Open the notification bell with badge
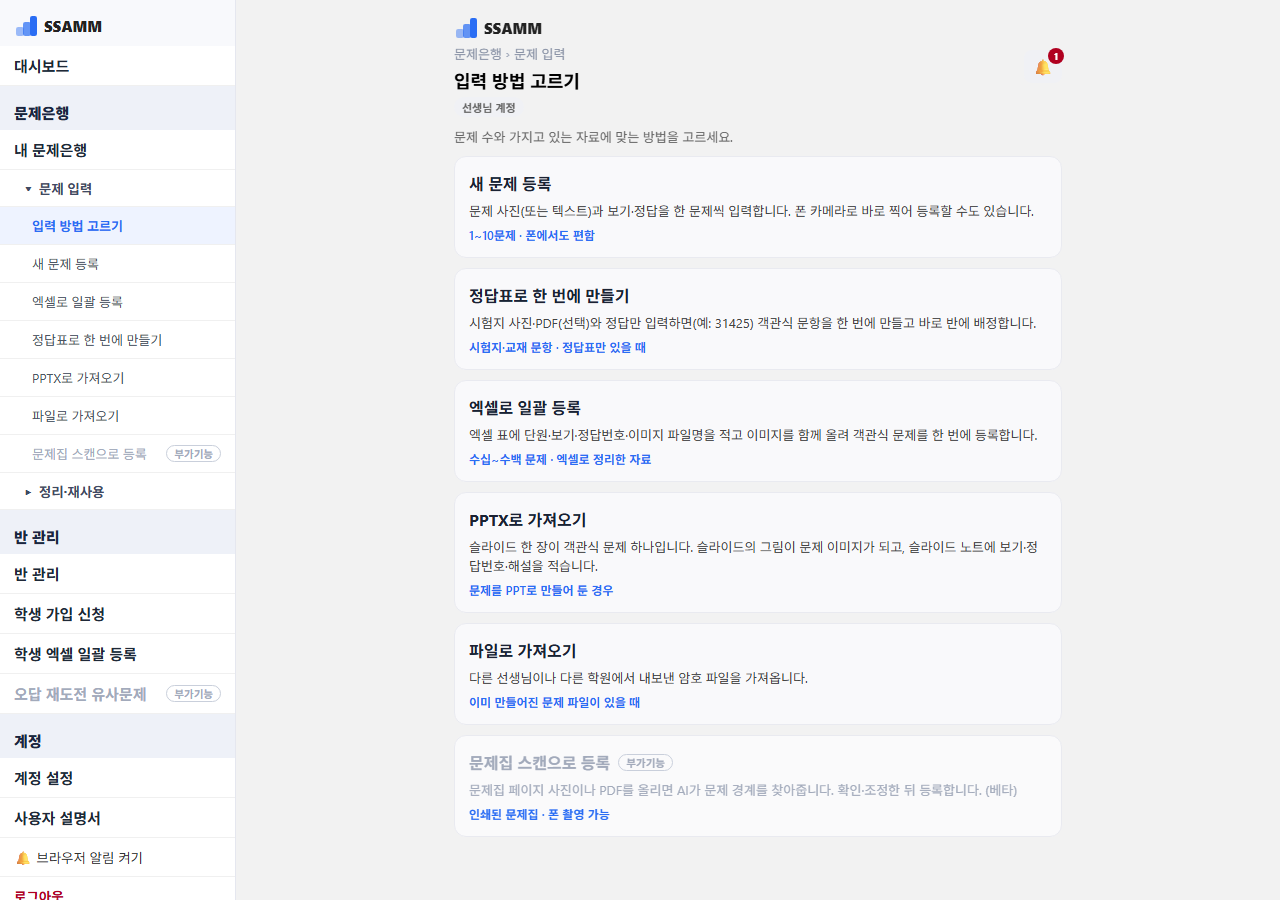Screen dimensions: 1280x900 1043,67
